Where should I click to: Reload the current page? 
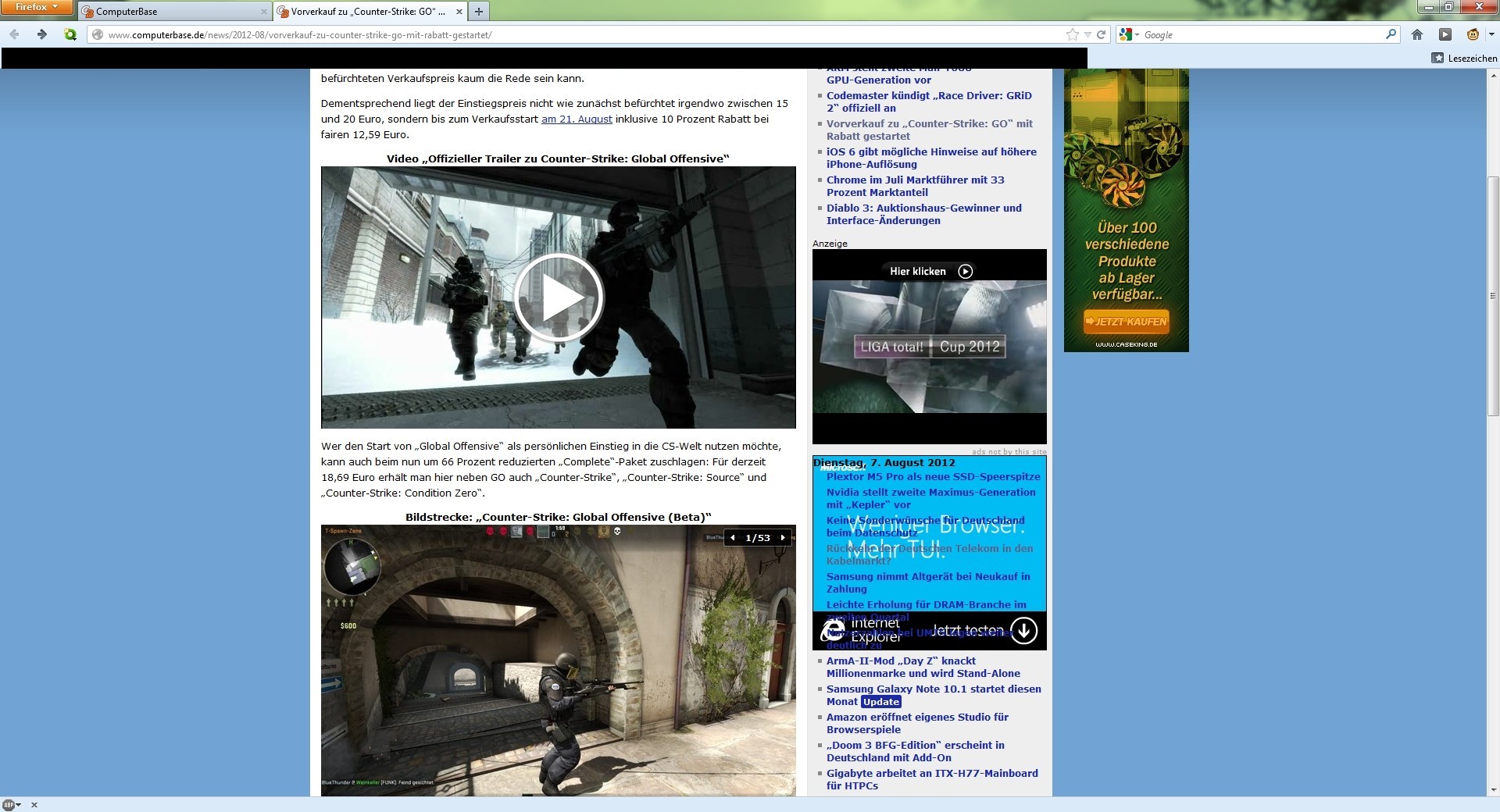[1101, 34]
